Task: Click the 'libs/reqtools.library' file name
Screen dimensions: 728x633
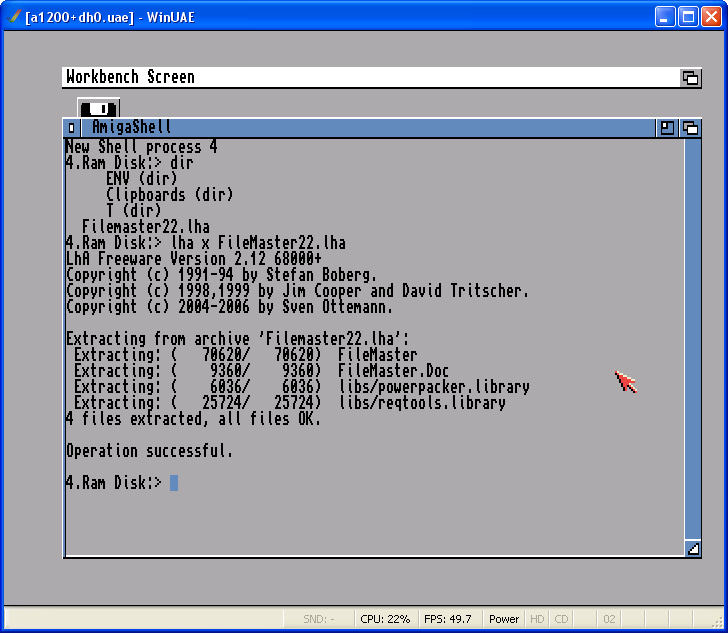Action: click(x=422, y=403)
